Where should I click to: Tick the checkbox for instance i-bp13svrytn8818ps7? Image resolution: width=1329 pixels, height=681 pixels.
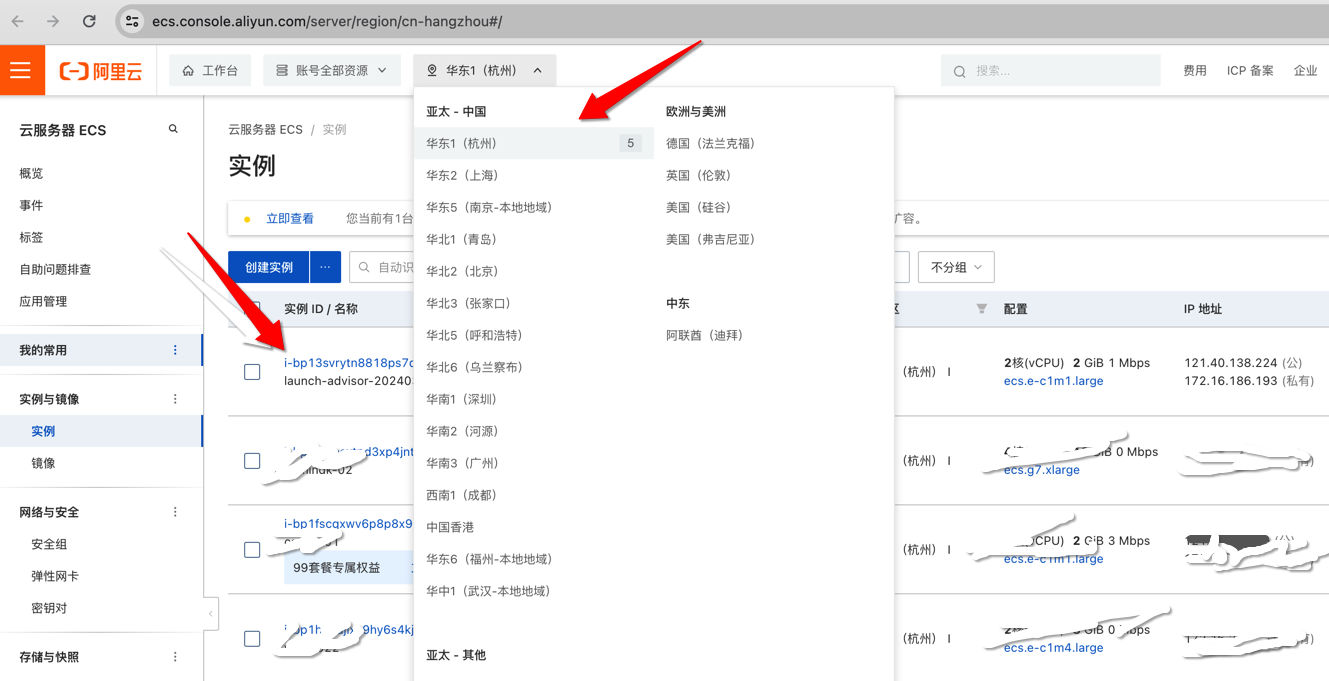click(252, 372)
